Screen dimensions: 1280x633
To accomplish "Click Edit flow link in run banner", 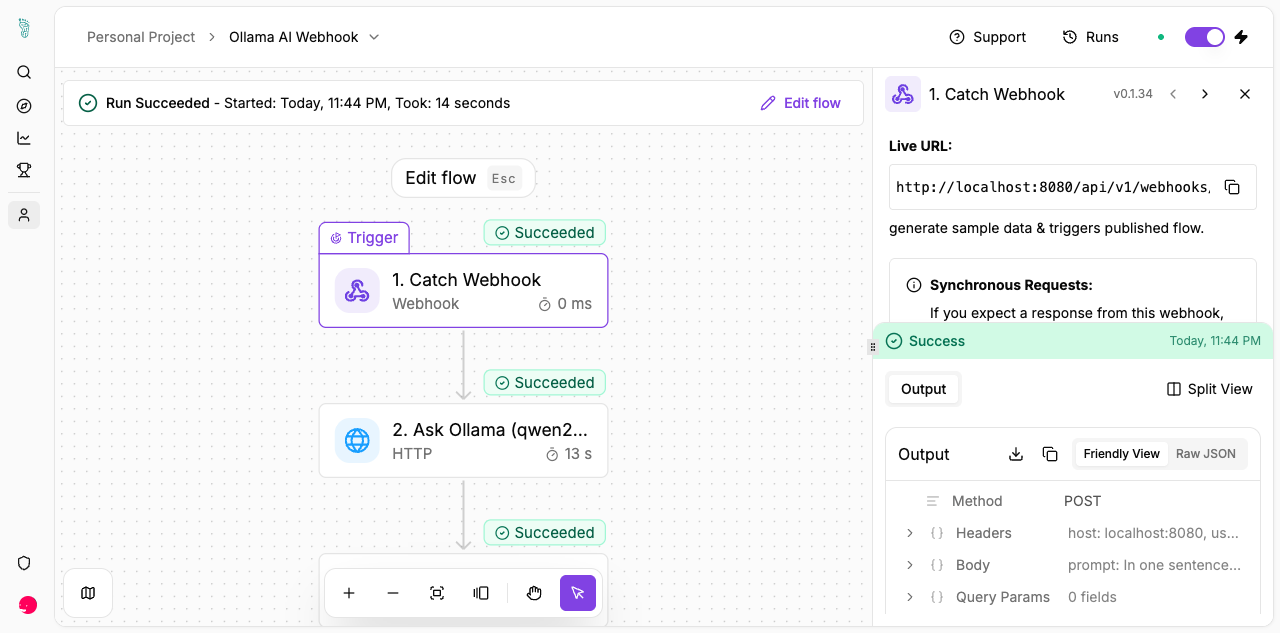I will [x=801, y=103].
